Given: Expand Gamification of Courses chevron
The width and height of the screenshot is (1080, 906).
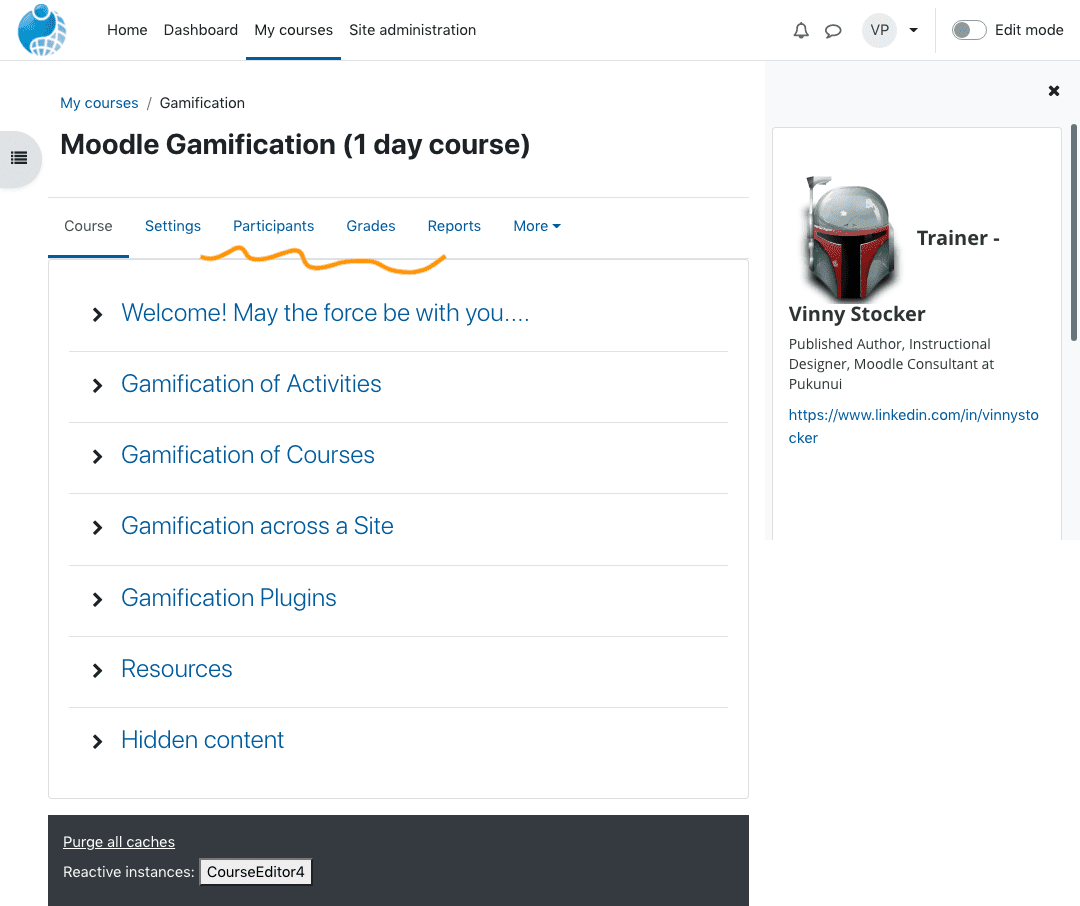Looking at the screenshot, I should (x=97, y=457).
